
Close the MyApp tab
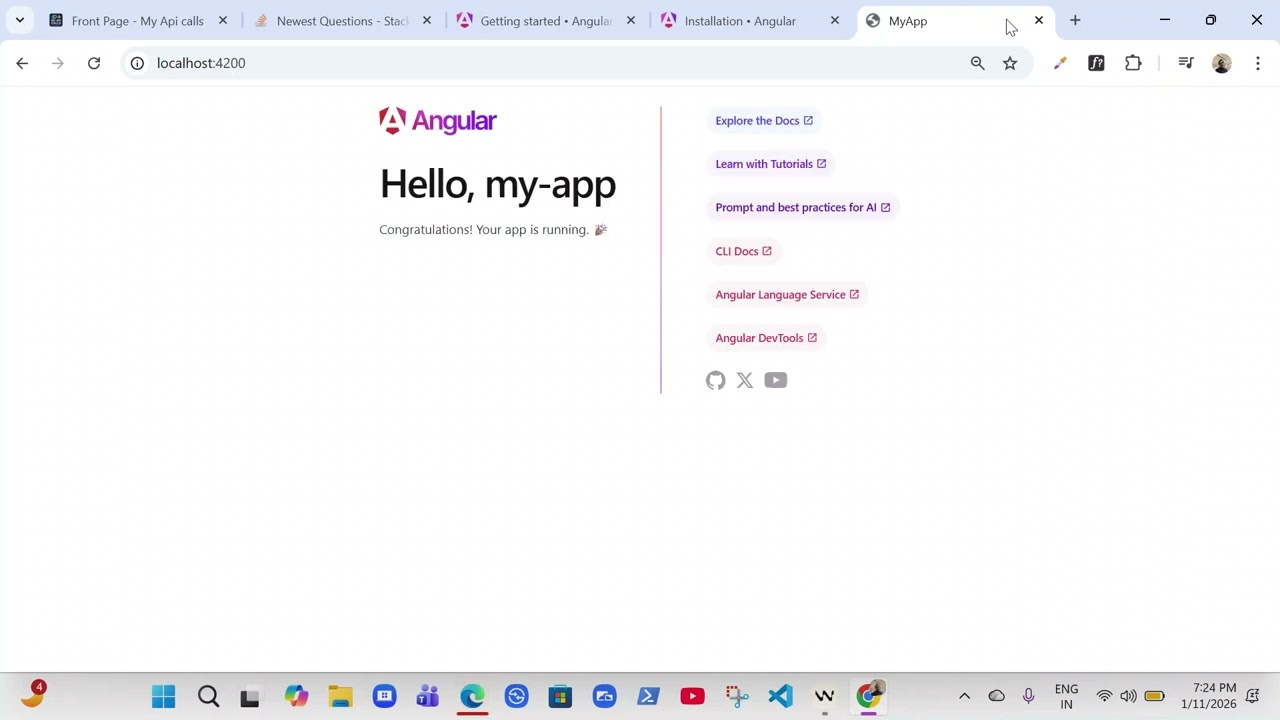(x=1039, y=20)
